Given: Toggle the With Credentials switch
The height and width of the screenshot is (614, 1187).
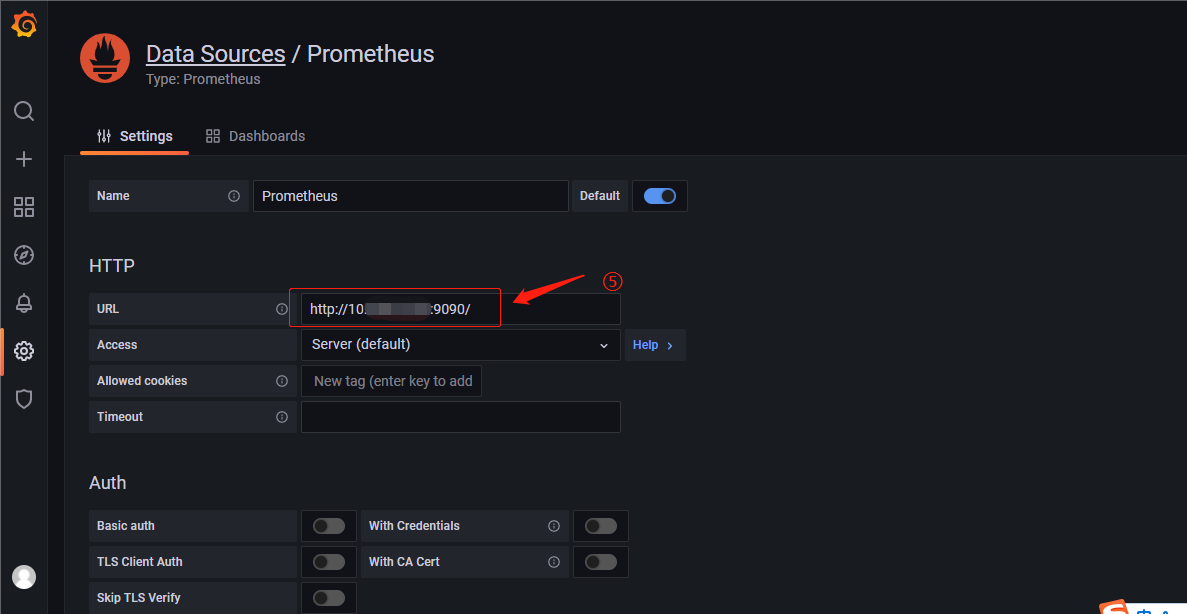Looking at the screenshot, I should coord(601,526).
